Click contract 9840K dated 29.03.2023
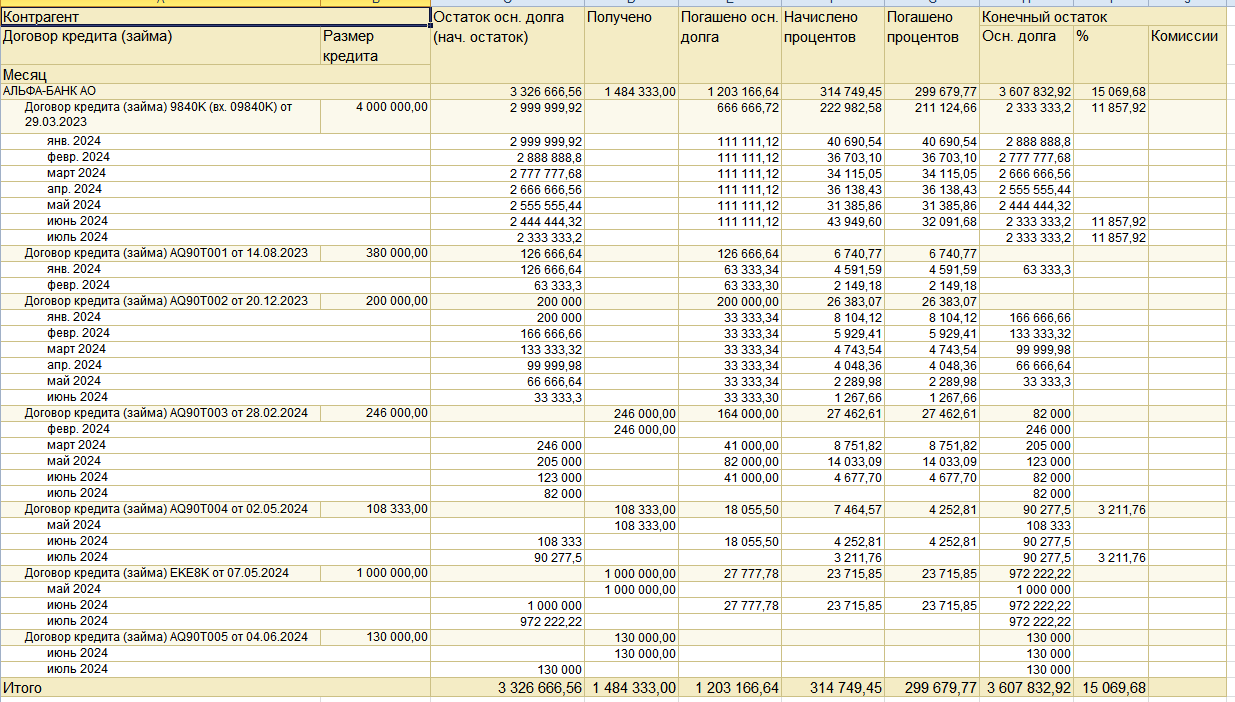1235x702 pixels. 158,107
